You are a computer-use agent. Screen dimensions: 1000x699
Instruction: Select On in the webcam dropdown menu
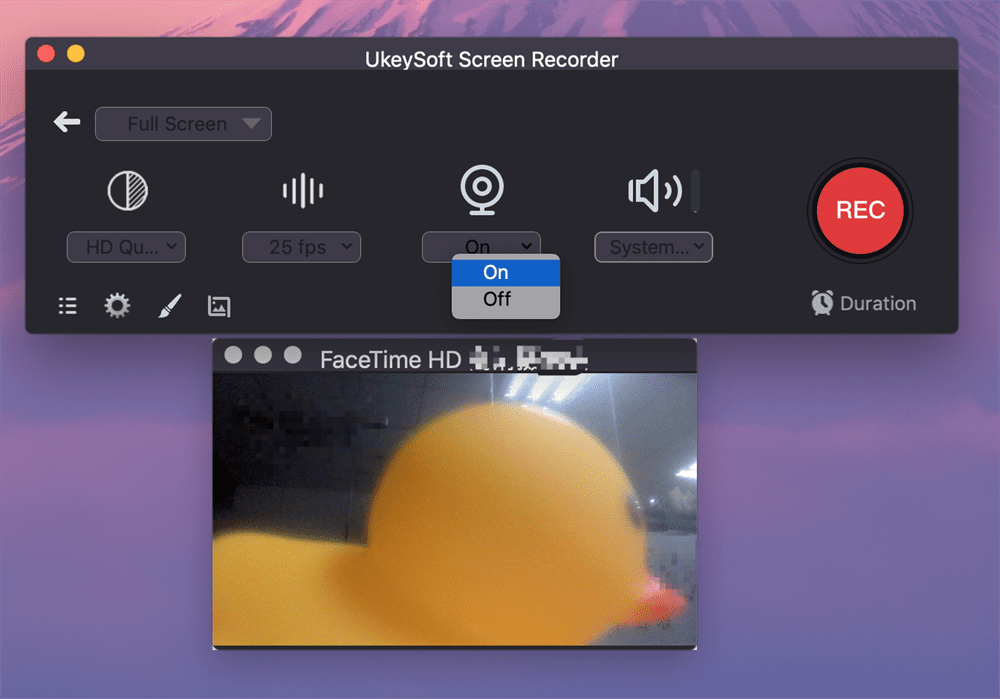pos(495,271)
